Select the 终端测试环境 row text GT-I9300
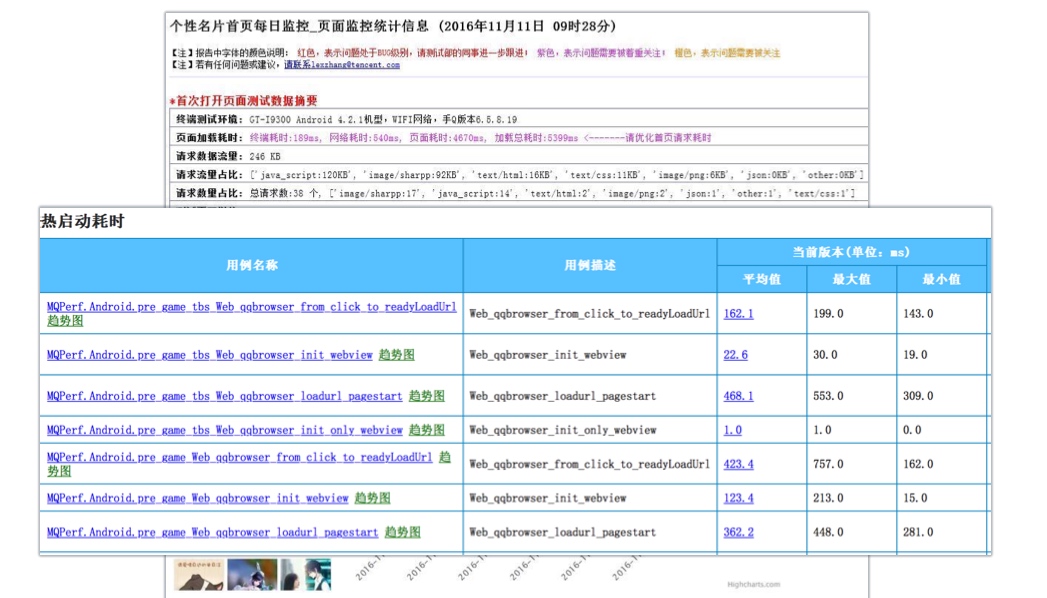Screen dimensions: 1047x598 pyautogui.click(x=383, y=119)
